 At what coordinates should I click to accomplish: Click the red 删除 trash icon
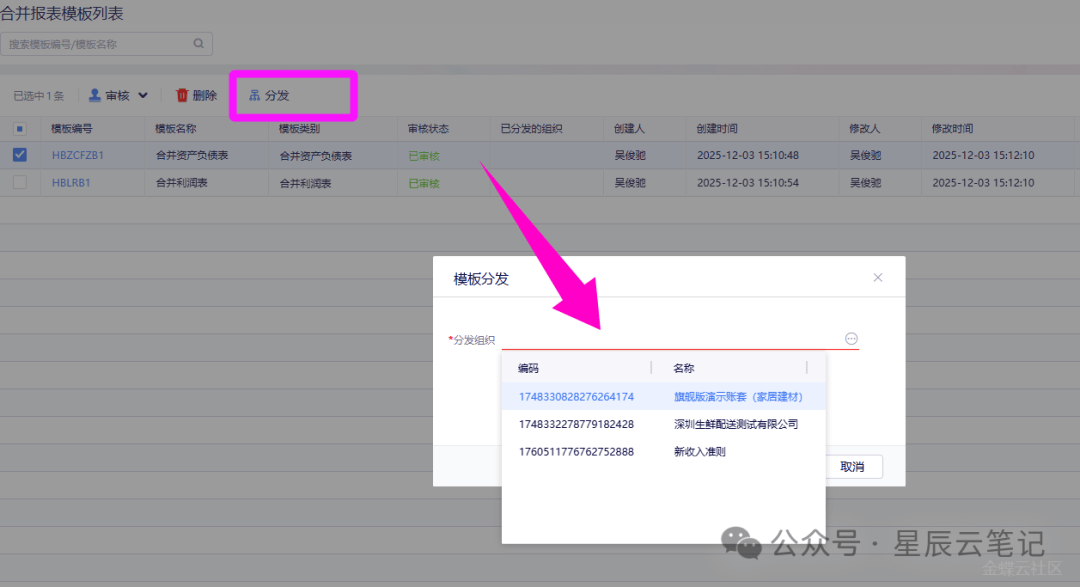(x=182, y=95)
